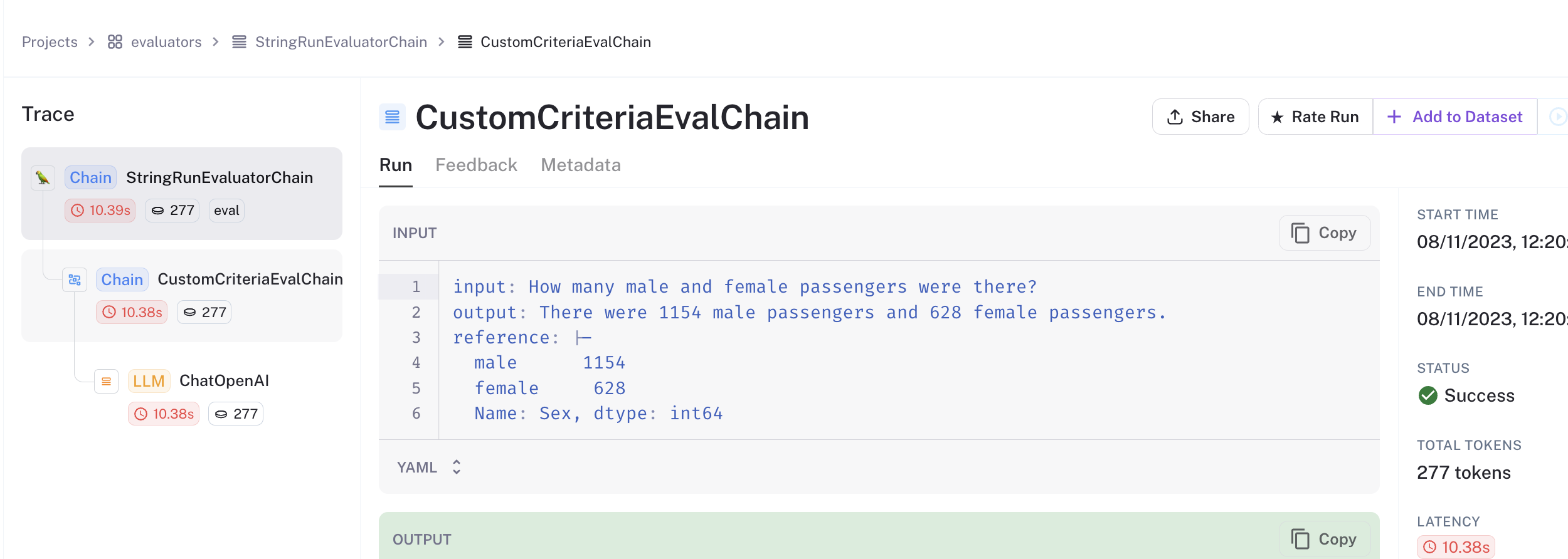Click the orange LLM node icon for ChatOpenAI
Screen dimensions: 1568x559
106,381
